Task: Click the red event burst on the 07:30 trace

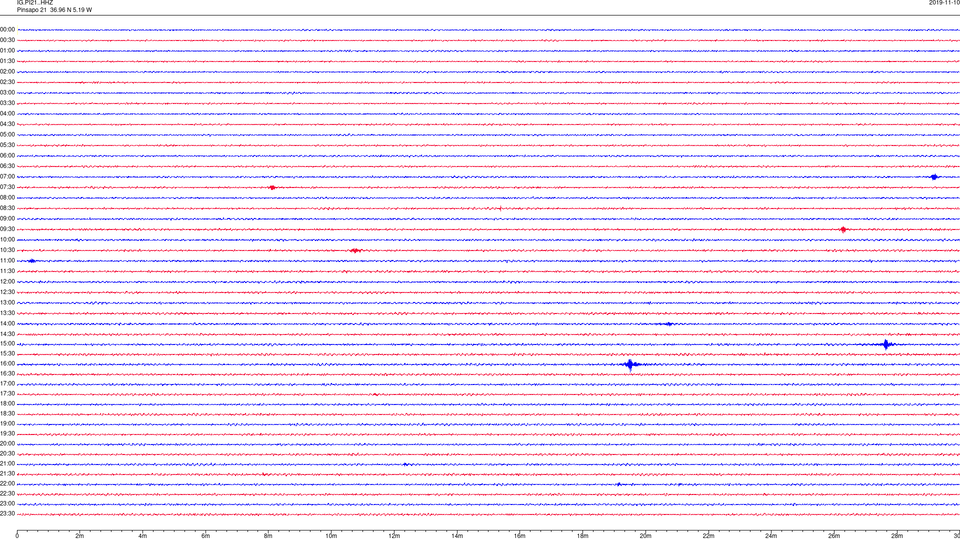Action: (272, 187)
